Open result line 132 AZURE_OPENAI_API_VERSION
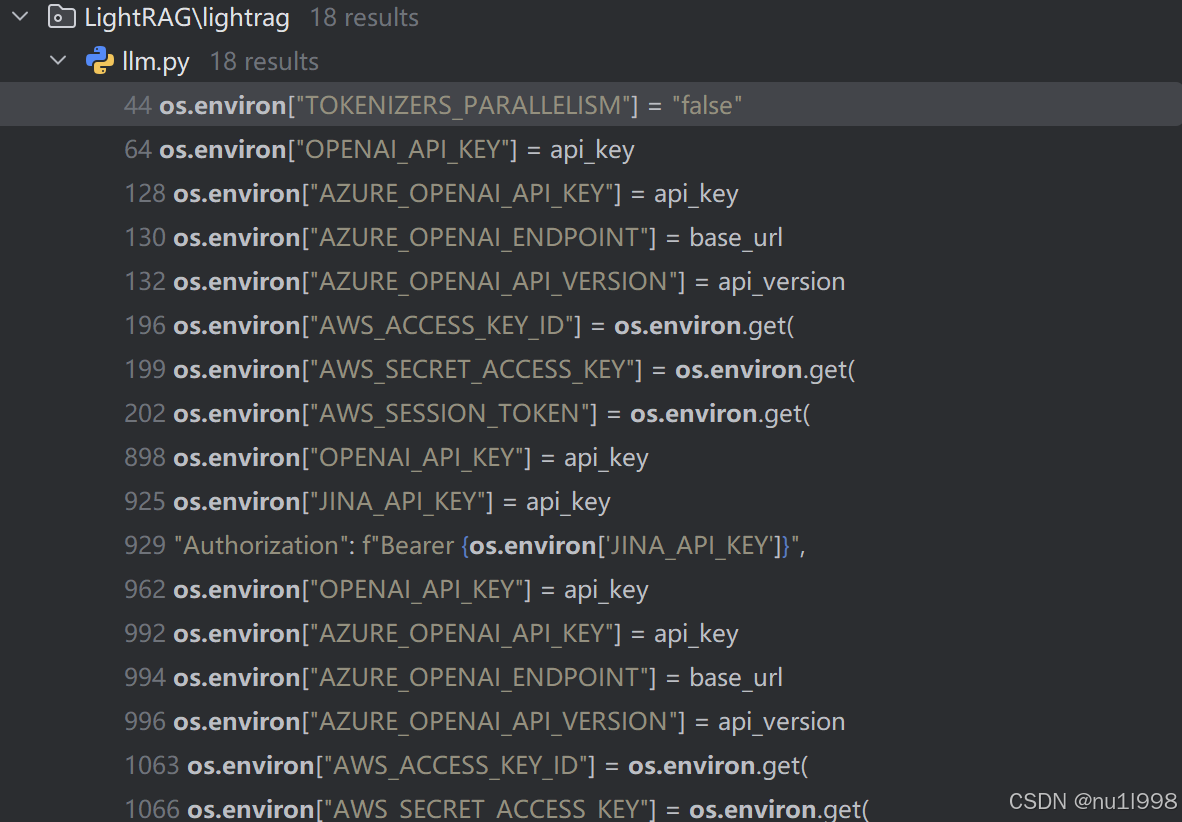This screenshot has width=1182, height=822. (x=591, y=281)
